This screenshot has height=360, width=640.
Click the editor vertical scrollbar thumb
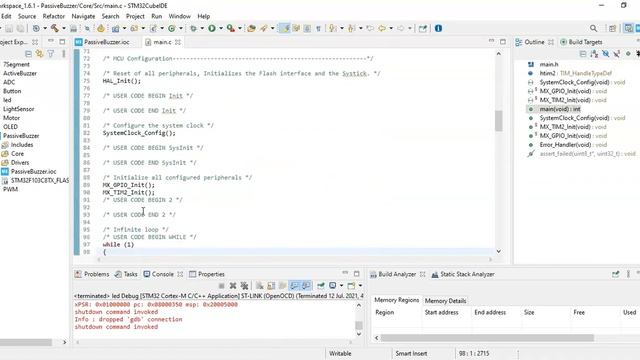pos(499,121)
